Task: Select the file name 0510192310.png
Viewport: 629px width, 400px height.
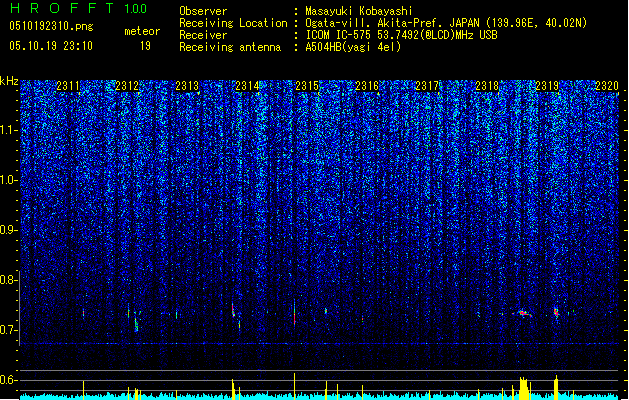Action: coord(51,26)
